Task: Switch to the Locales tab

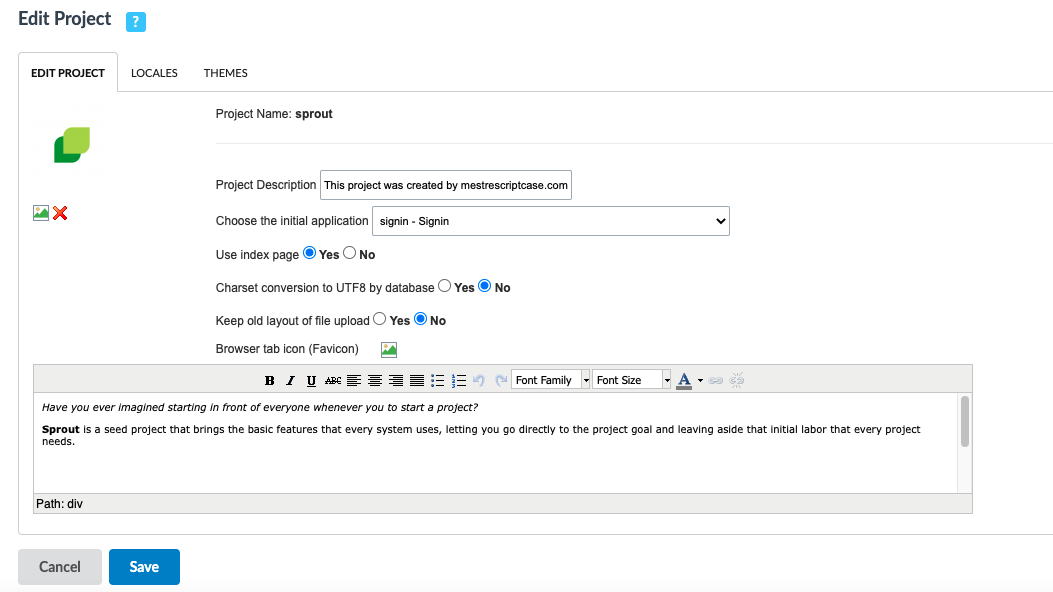Action: 154,72
